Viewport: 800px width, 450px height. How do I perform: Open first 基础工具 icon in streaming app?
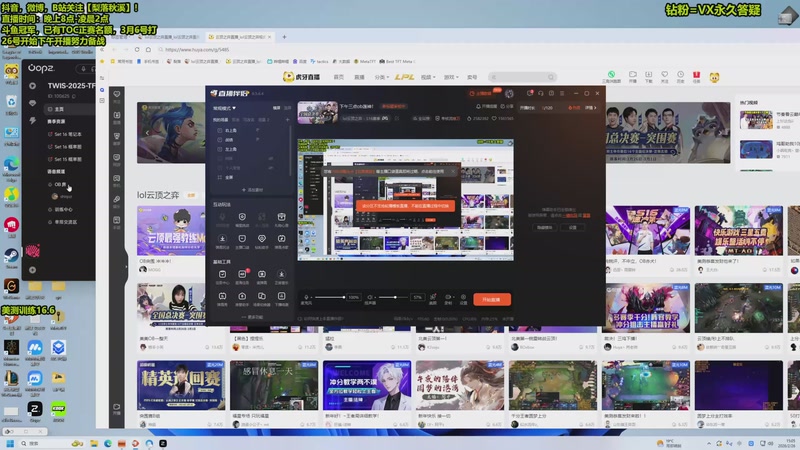click(222, 274)
